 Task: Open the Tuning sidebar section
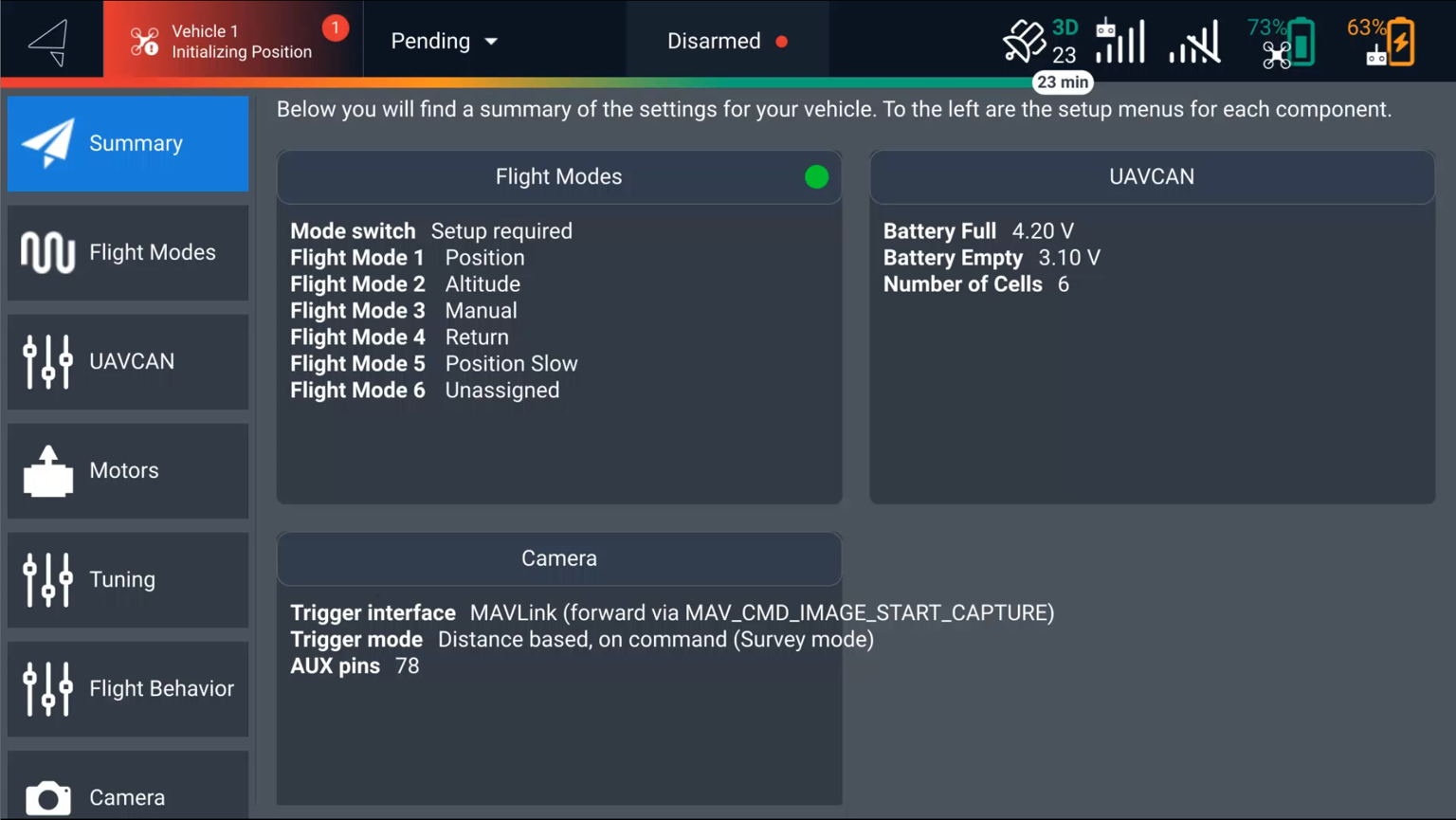click(x=128, y=580)
